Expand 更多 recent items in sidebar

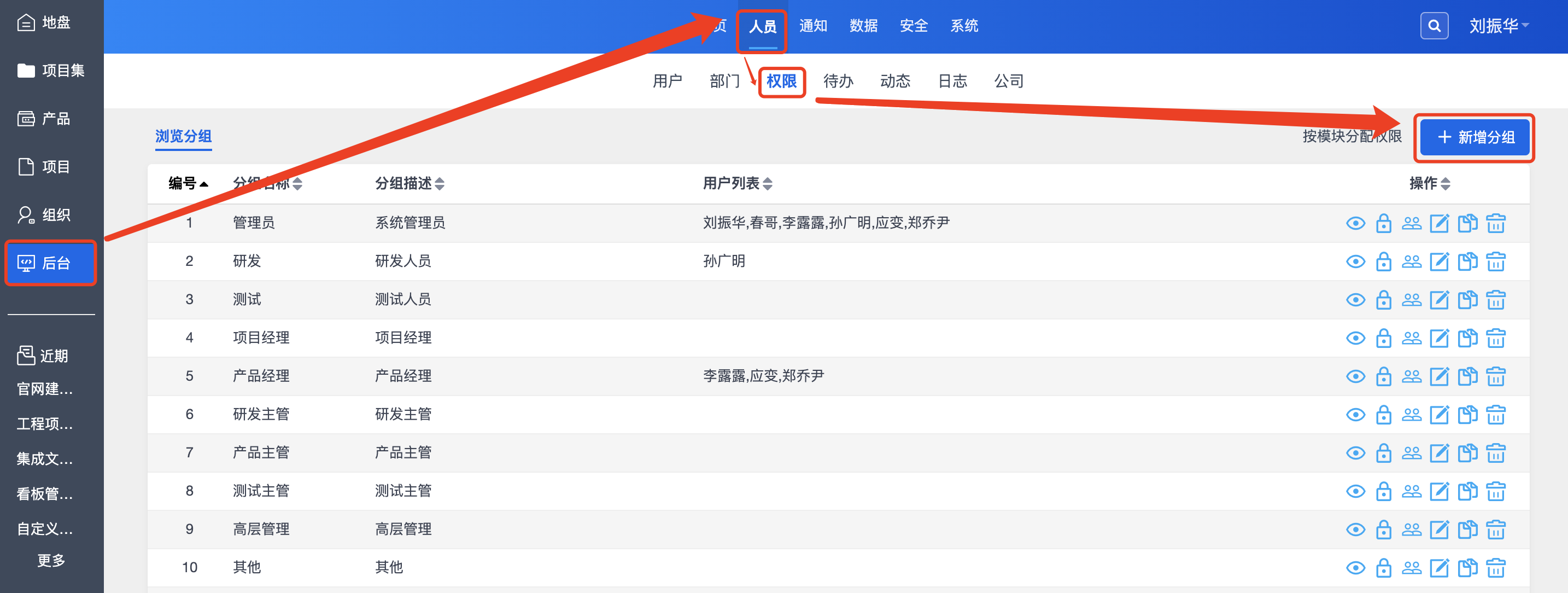click(51, 560)
